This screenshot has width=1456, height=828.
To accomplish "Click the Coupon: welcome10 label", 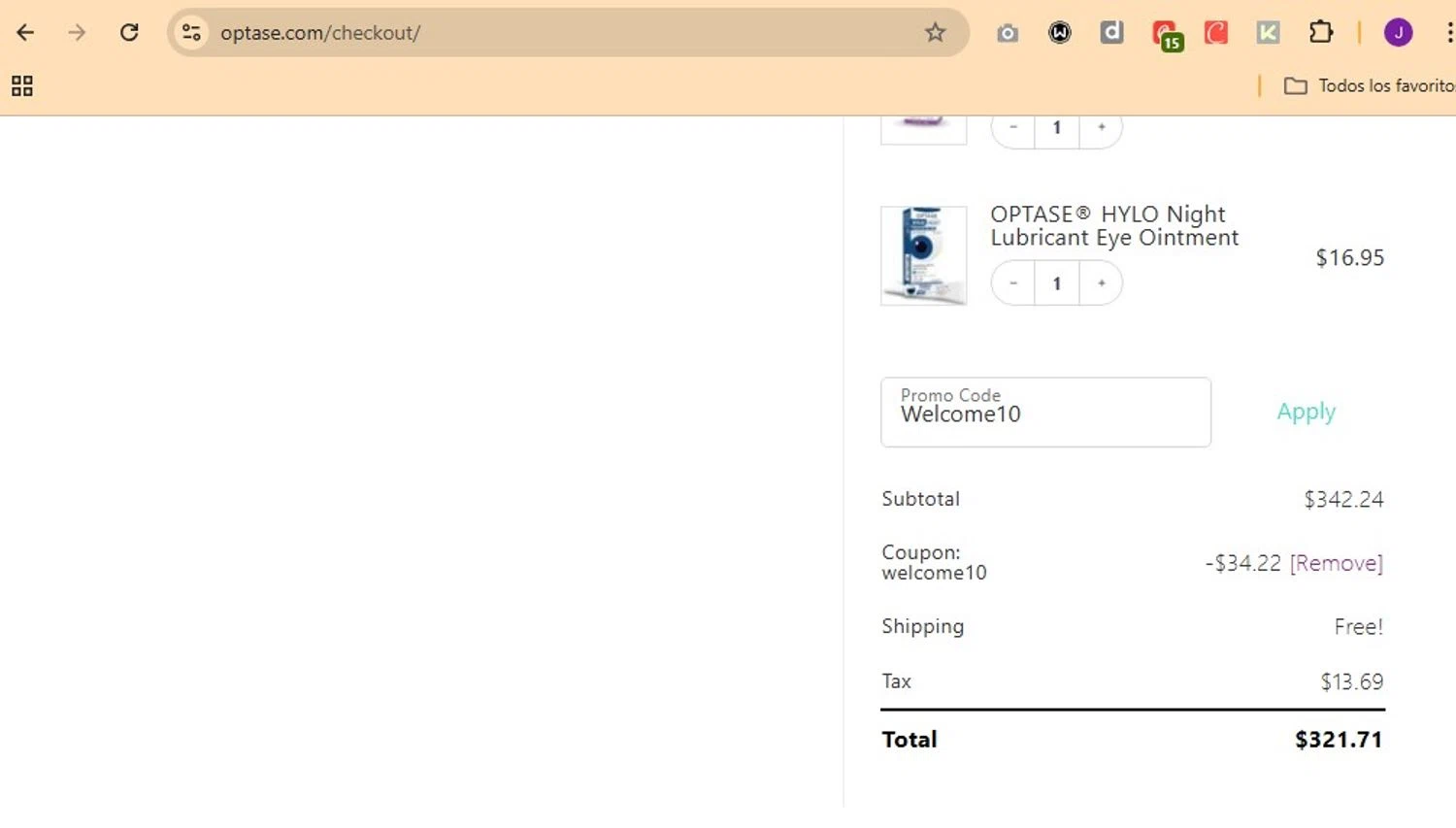I will click(934, 562).
